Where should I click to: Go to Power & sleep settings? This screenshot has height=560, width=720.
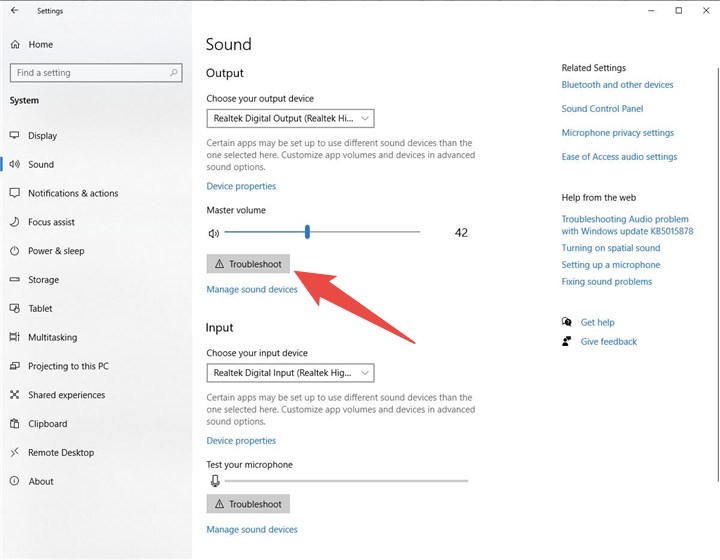pos(56,251)
